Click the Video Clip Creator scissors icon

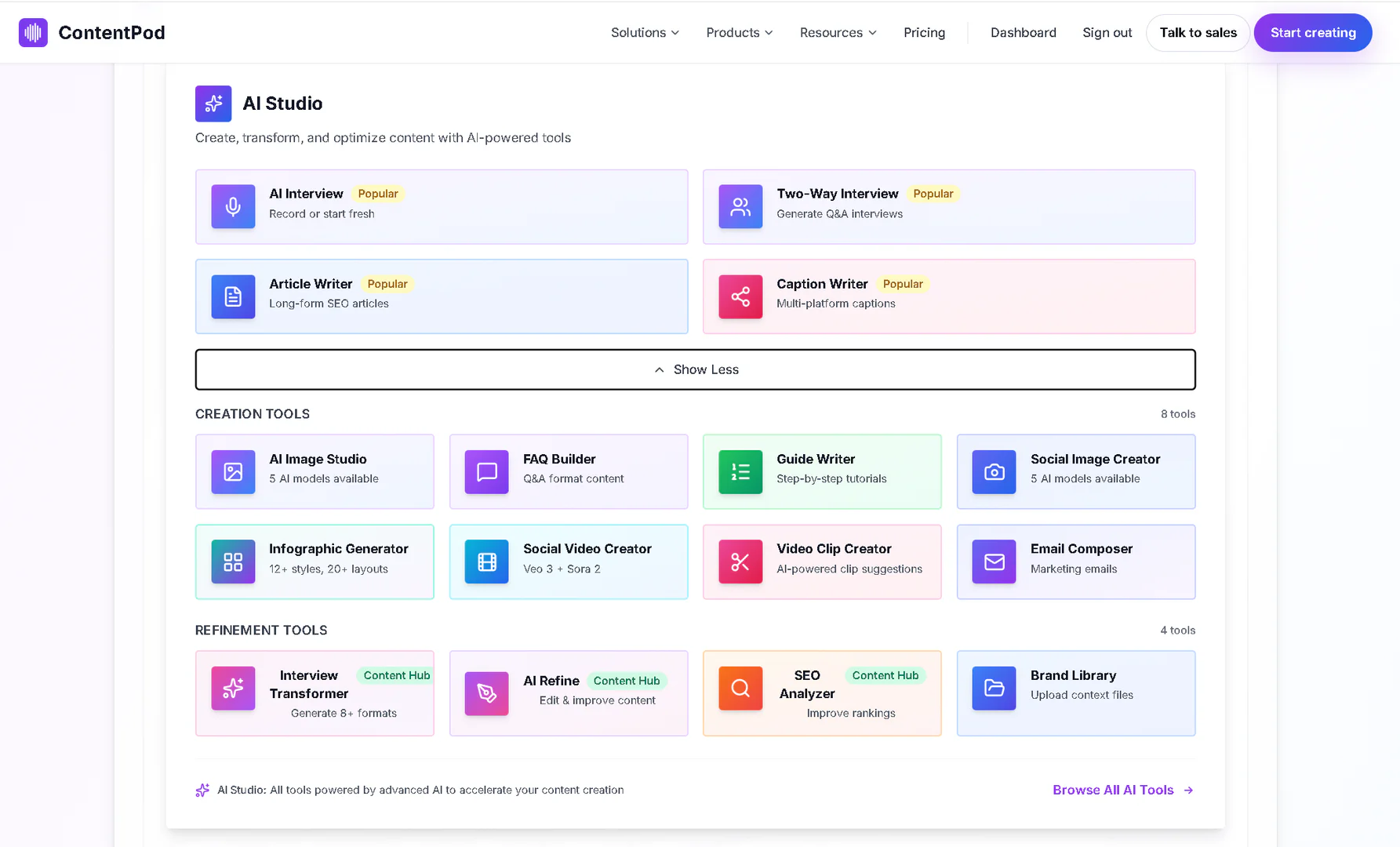pos(740,562)
